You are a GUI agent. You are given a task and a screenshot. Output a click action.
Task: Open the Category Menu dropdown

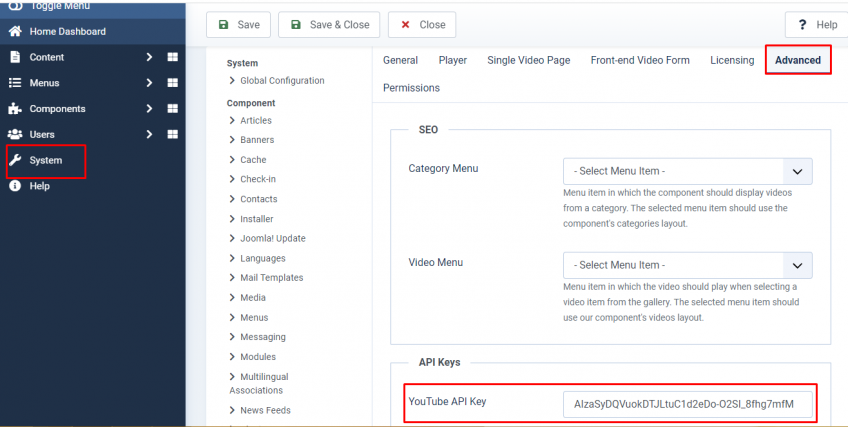coord(687,171)
